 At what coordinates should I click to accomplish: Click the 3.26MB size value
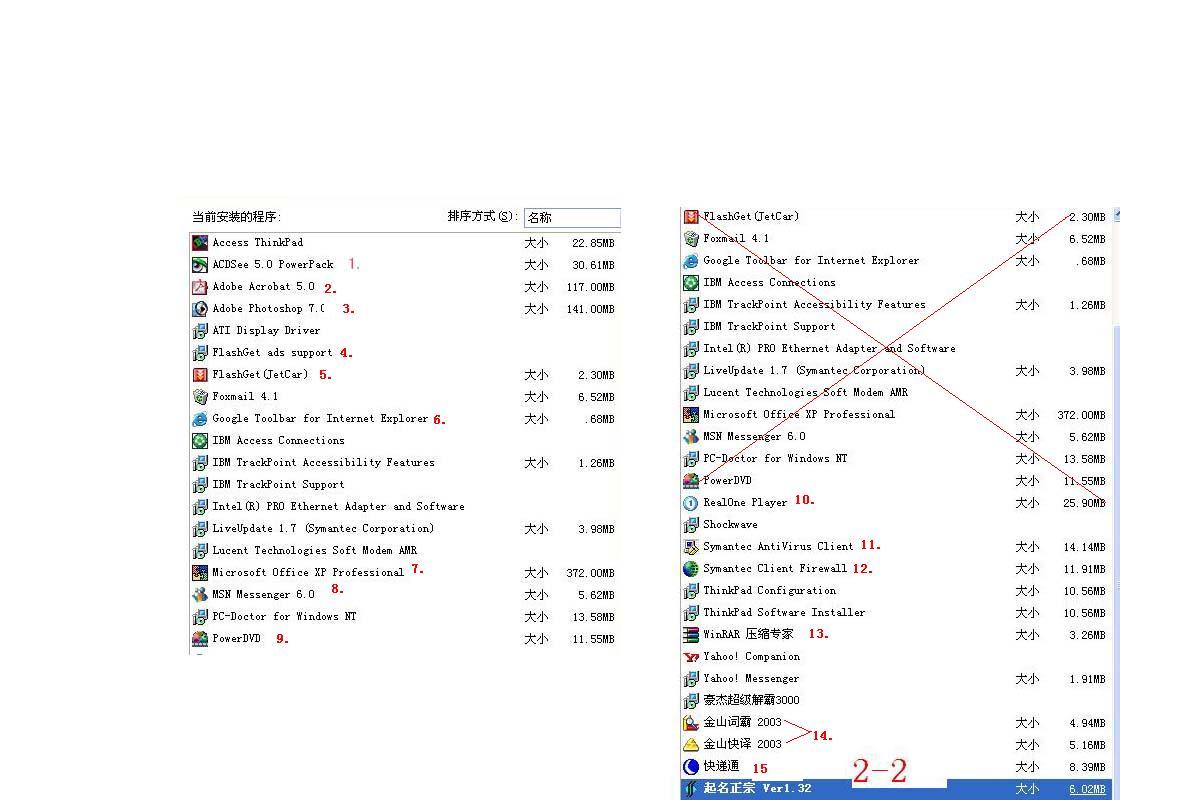coord(1087,635)
